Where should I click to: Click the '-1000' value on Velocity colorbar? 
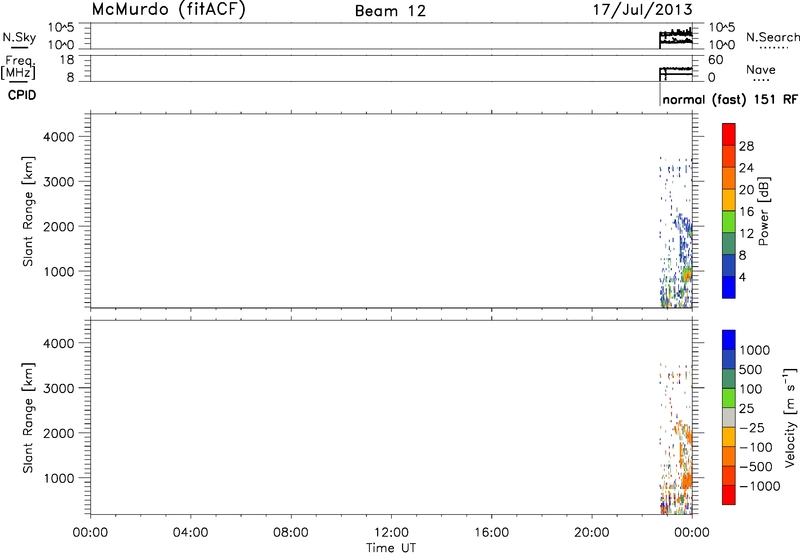tap(760, 486)
